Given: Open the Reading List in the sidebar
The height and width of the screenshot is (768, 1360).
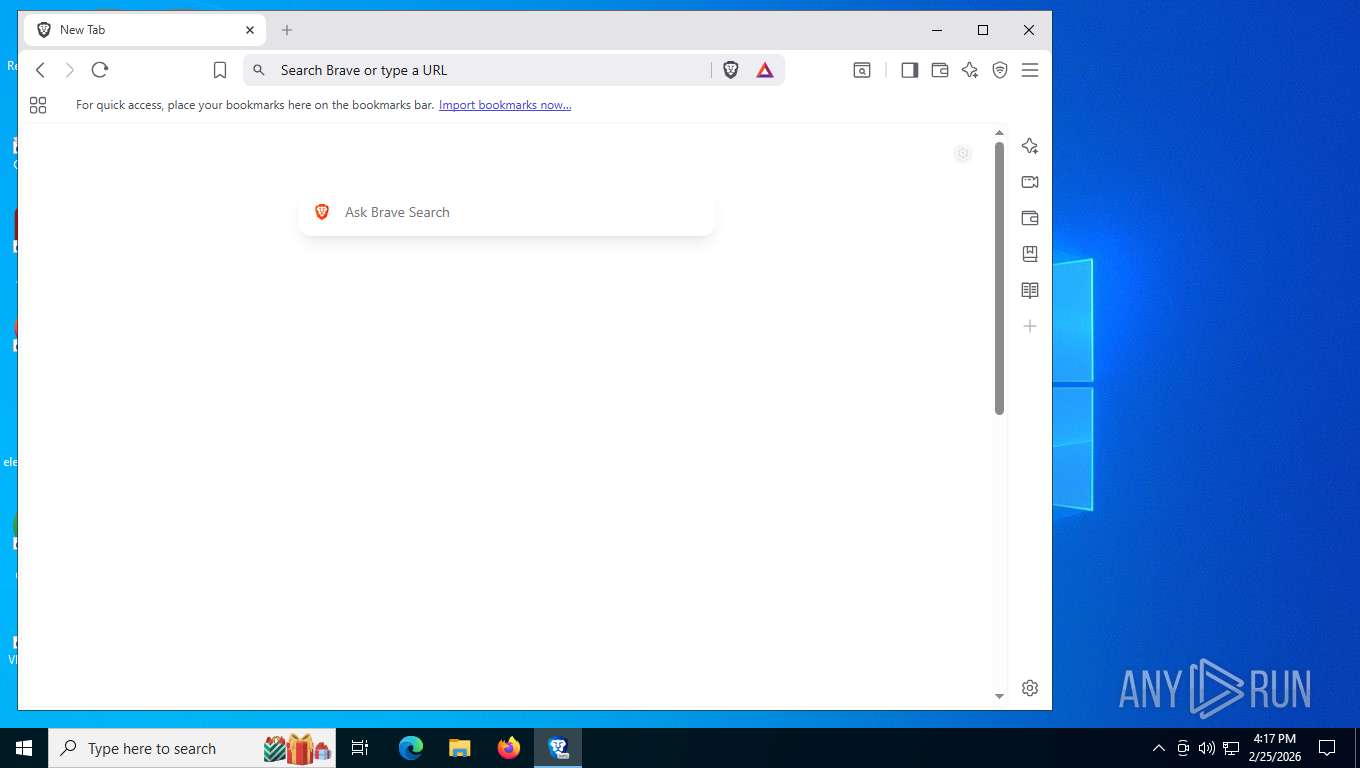Looking at the screenshot, I should click(x=1030, y=290).
